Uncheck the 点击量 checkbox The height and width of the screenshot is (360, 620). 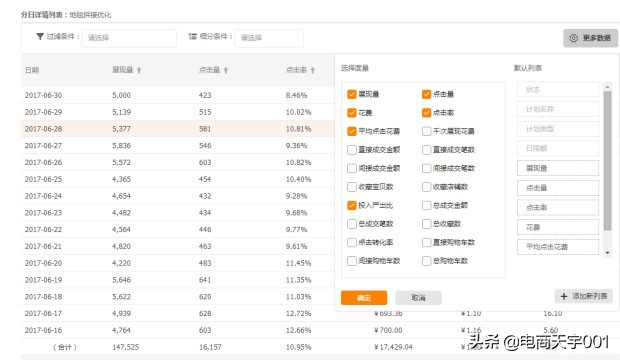426,94
